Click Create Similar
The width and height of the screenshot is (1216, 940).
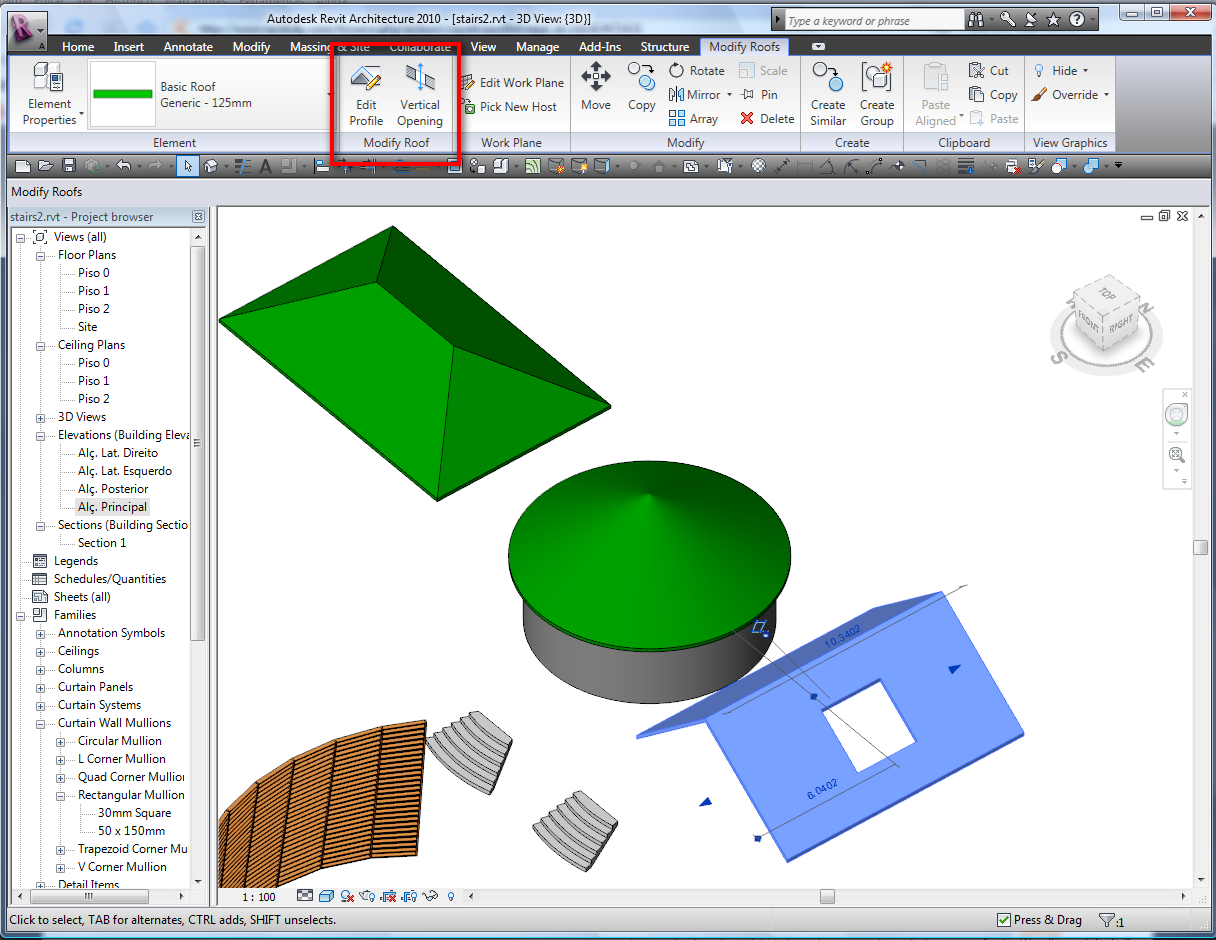pyautogui.click(x=828, y=94)
